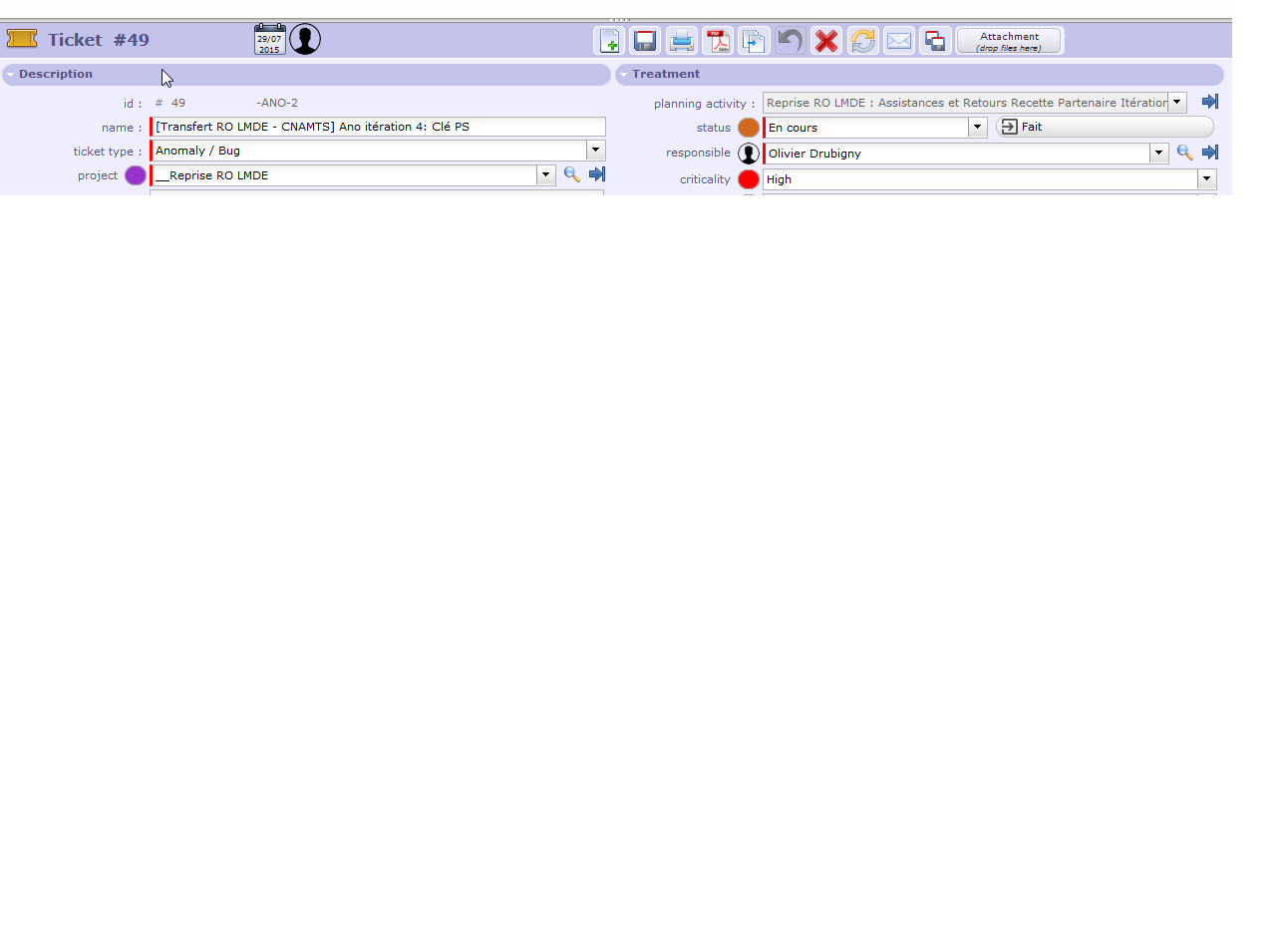Search for a responsible with the magnifier
This screenshot has width=1288, height=937.
pos(1185,153)
